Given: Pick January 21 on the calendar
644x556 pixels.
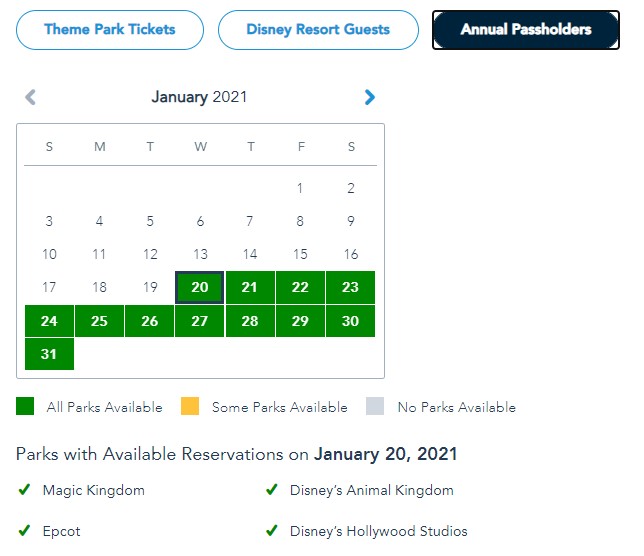Looking at the screenshot, I should click(x=250, y=288).
